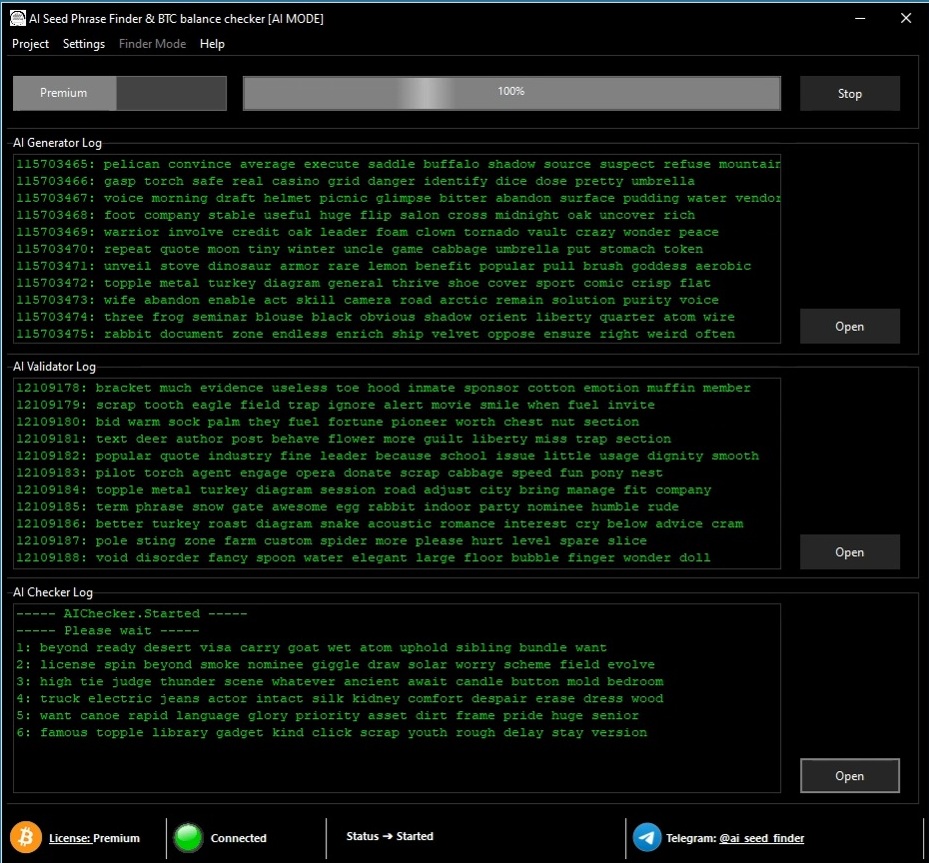The image size is (929, 863).
Task: Click the green Connected indicator light
Action: pyautogui.click(x=187, y=838)
